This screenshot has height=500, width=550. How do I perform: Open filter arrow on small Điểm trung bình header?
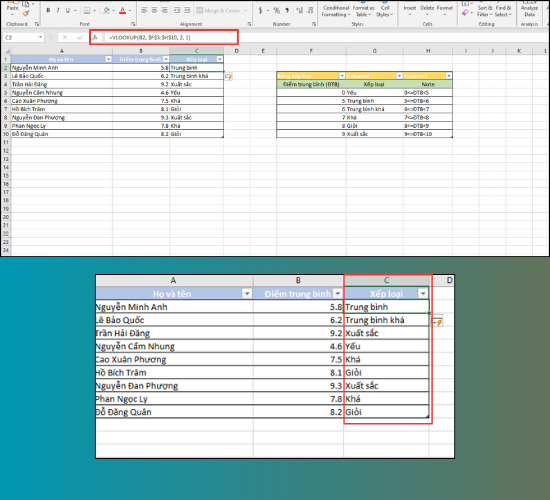pos(166,59)
